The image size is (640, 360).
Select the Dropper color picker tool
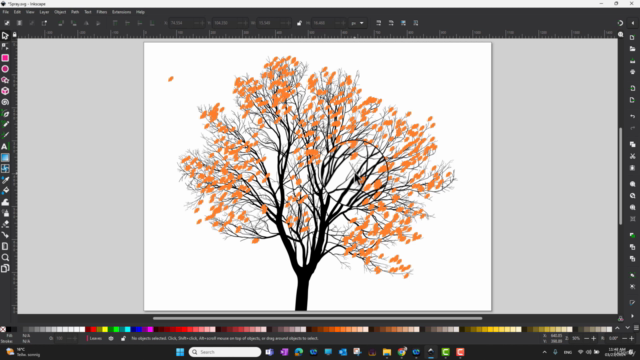coord(5,180)
